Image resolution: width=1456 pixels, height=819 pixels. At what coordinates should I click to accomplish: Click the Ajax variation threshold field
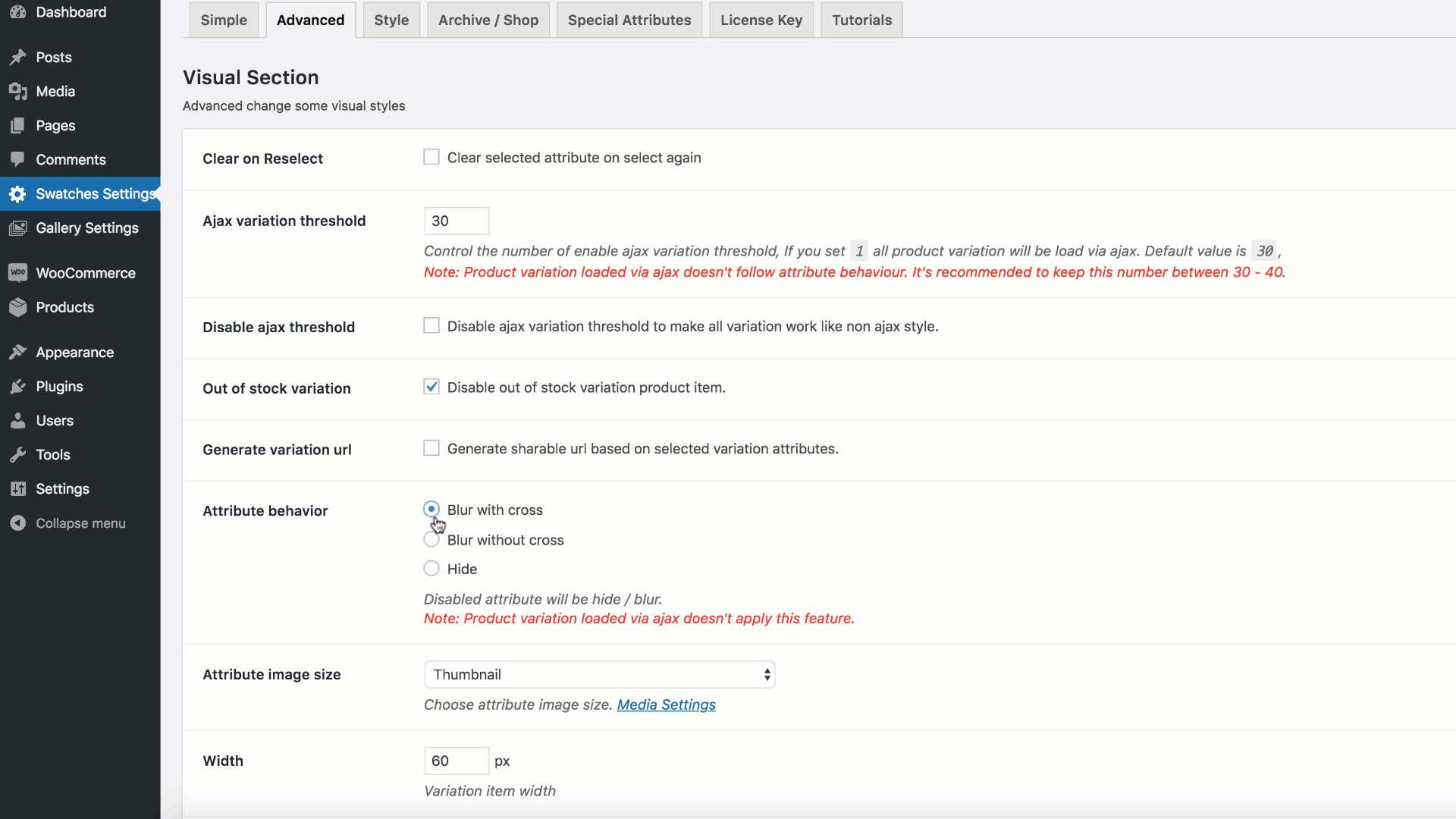pyautogui.click(x=457, y=221)
